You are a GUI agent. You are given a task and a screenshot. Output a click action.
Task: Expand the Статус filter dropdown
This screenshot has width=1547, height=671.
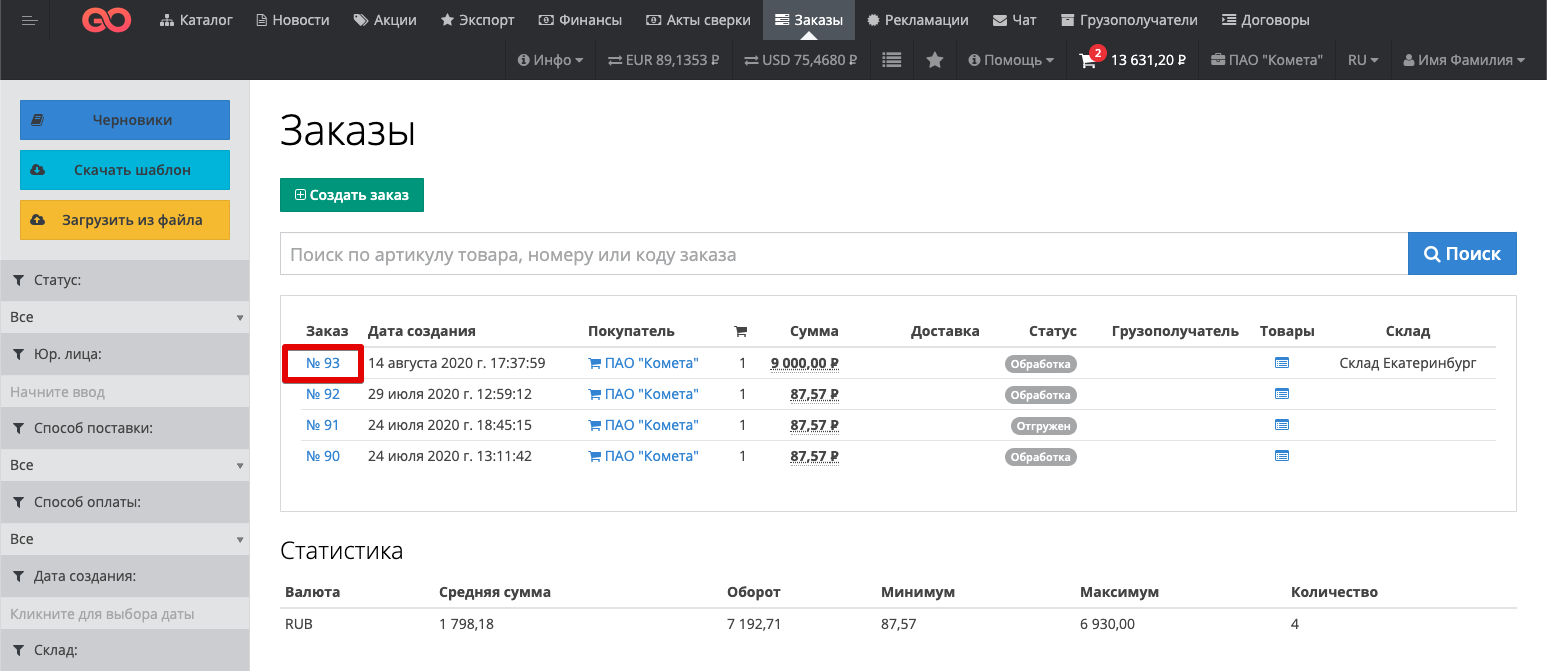(125, 317)
